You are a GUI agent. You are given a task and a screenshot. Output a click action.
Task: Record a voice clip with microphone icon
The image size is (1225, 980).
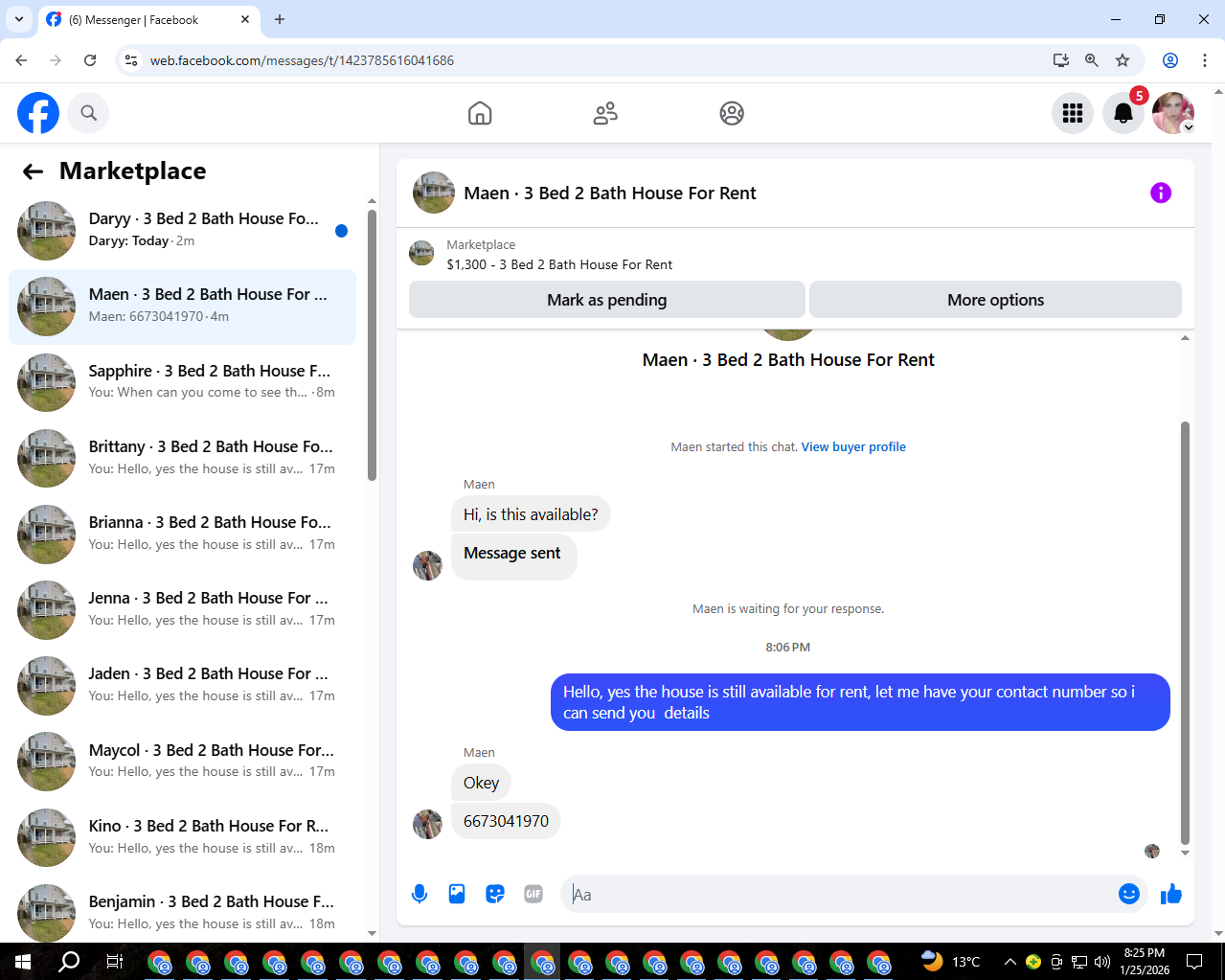click(x=420, y=894)
